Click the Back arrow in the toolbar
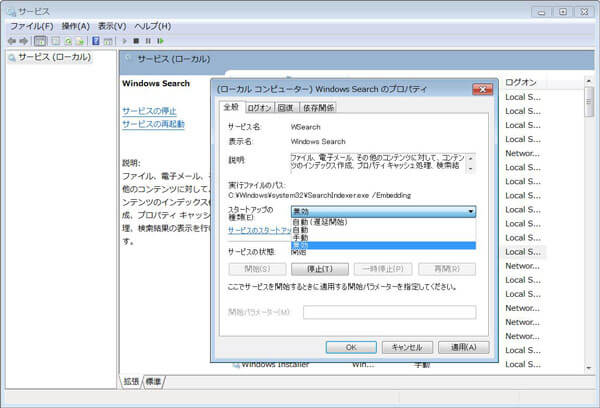Image resolution: width=600 pixels, height=408 pixels. tap(12, 41)
